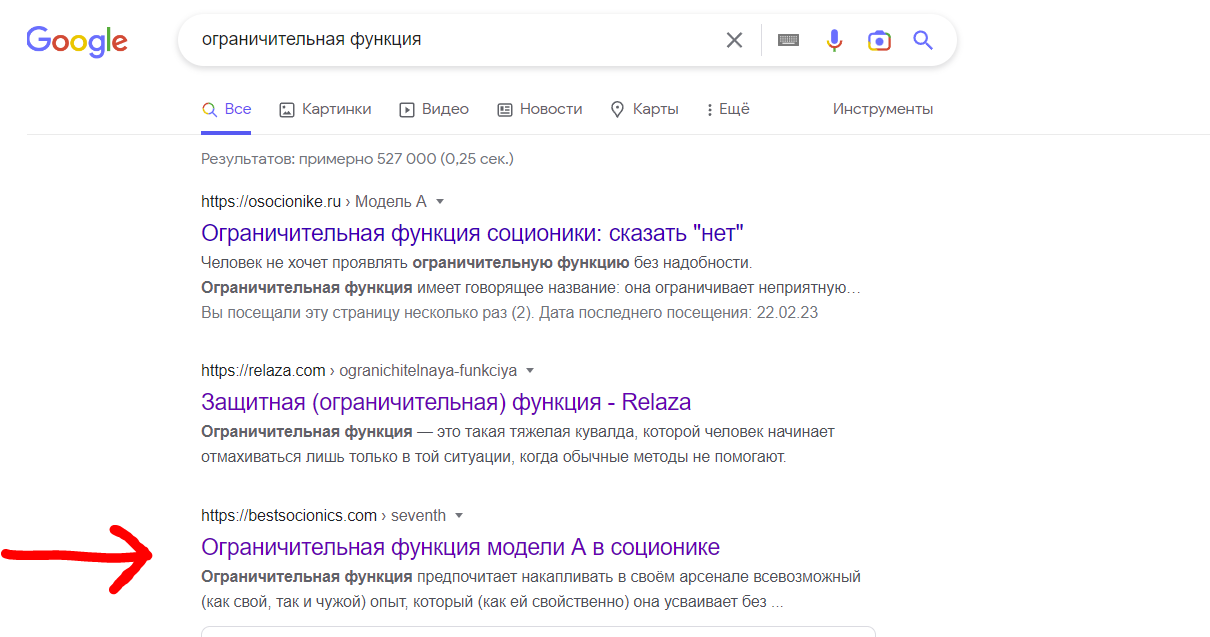
Task: Expand arrow next to relaza.com breadcrumb
Action: tap(530, 371)
